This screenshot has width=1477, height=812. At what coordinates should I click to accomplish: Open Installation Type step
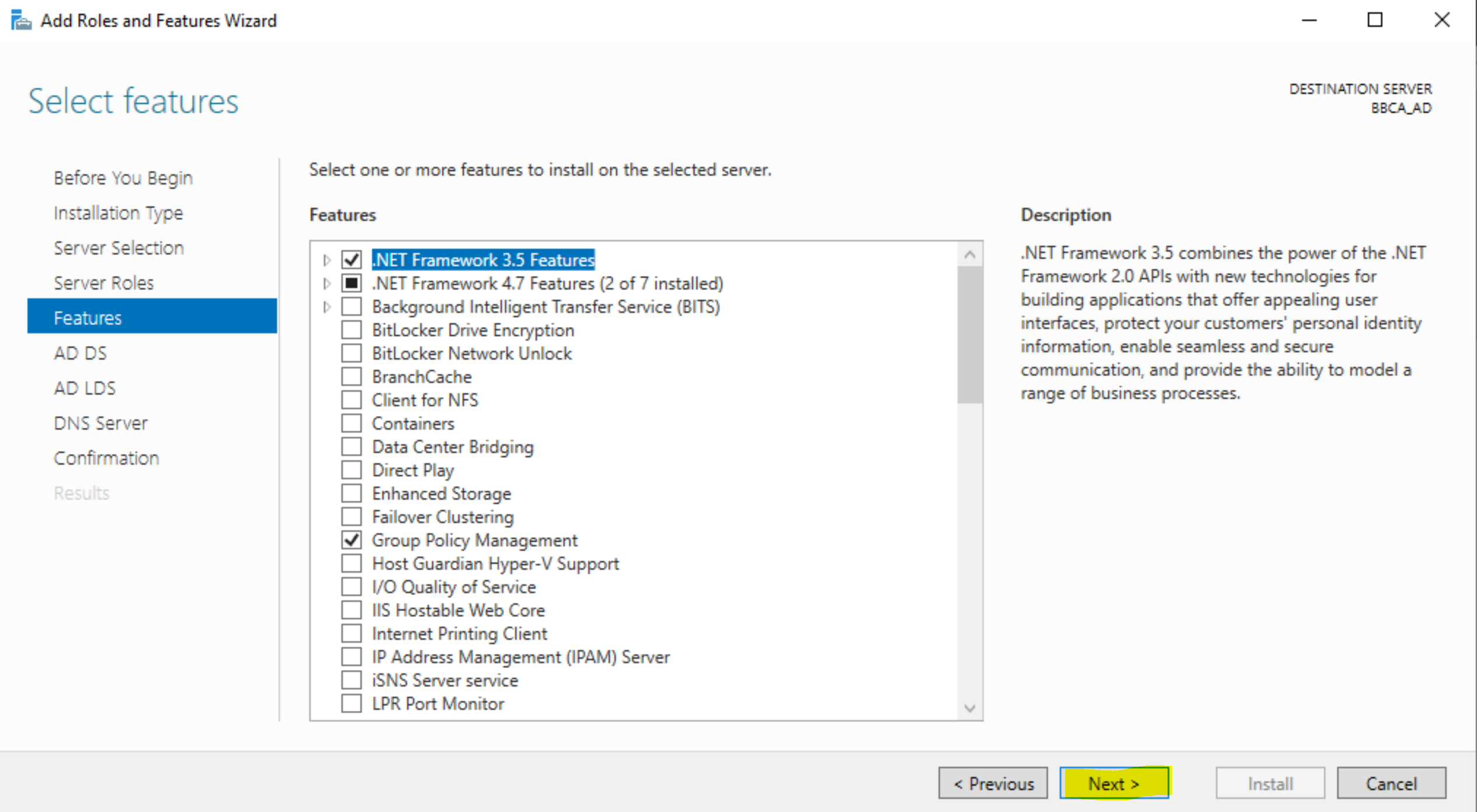(119, 213)
